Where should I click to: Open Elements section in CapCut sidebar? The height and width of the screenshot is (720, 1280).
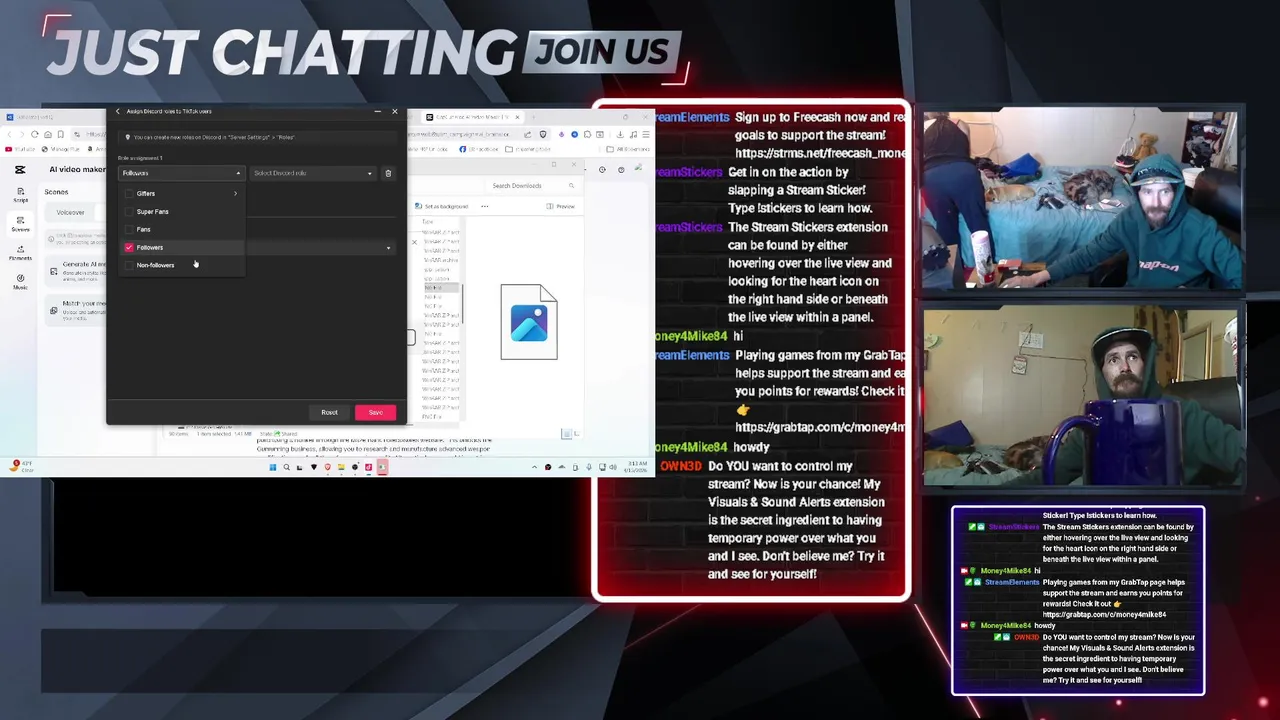(20, 253)
